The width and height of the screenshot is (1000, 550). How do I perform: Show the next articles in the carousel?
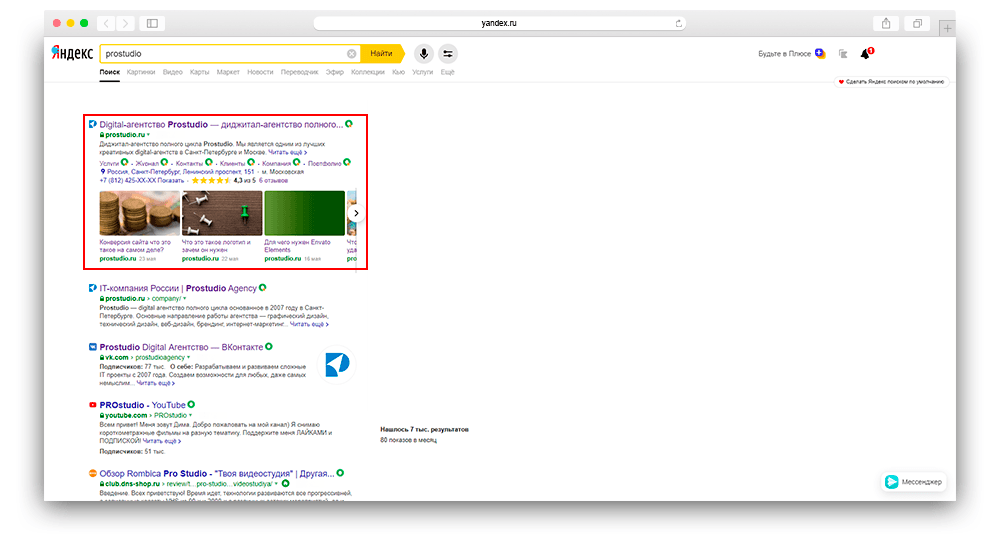(356, 213)
